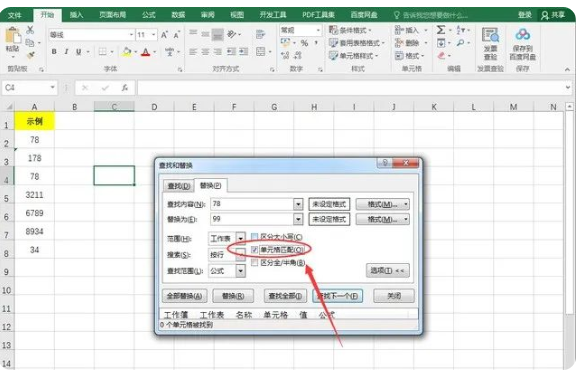This screenshot has width=578, height=371.
Task: Switch to the Data ribbon tab
Action: coord(178,15)
